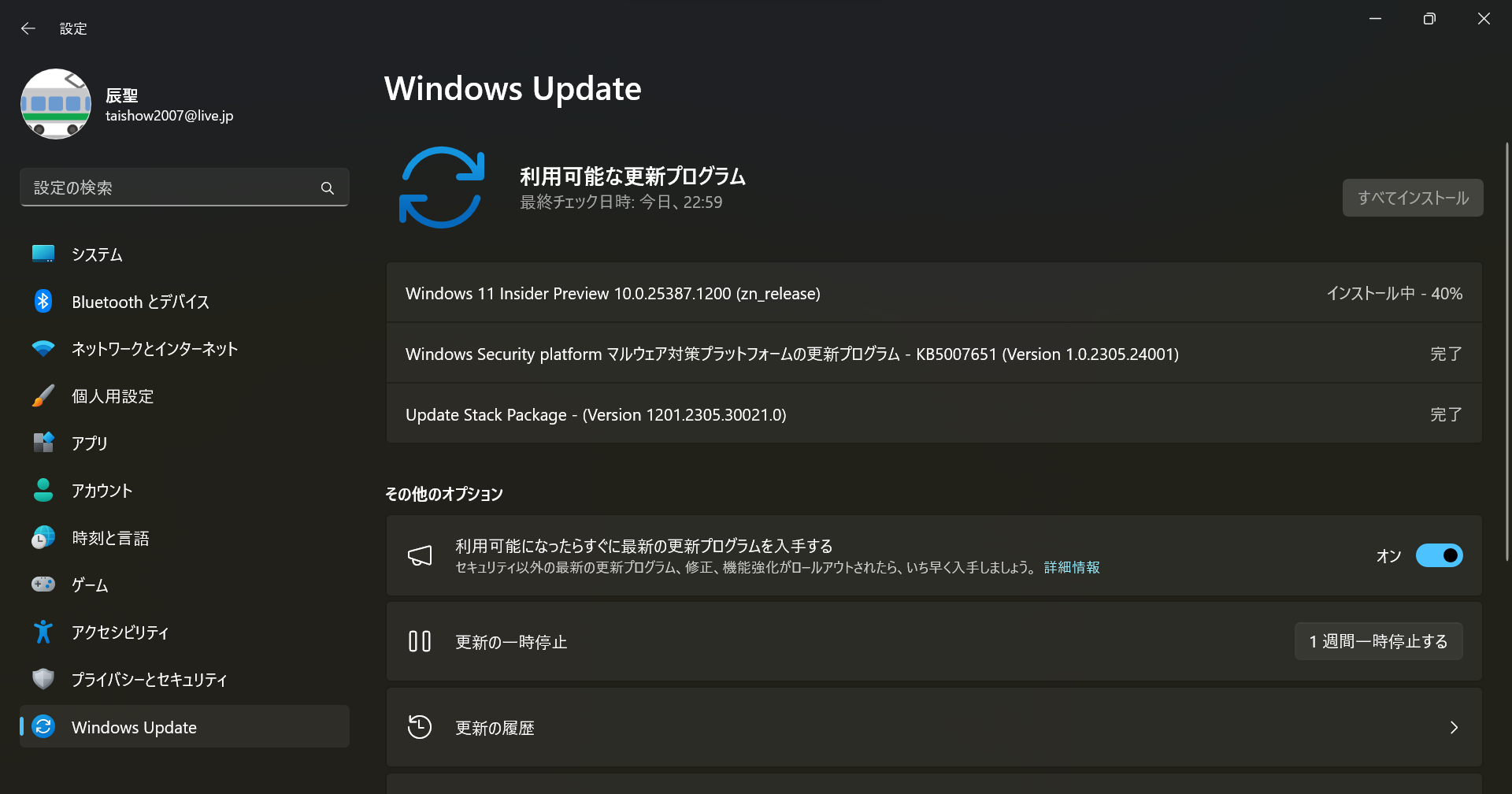The width and height of the screenshot is (1512, 794).
Task: Open アプリ settings page
Action: 184,443
